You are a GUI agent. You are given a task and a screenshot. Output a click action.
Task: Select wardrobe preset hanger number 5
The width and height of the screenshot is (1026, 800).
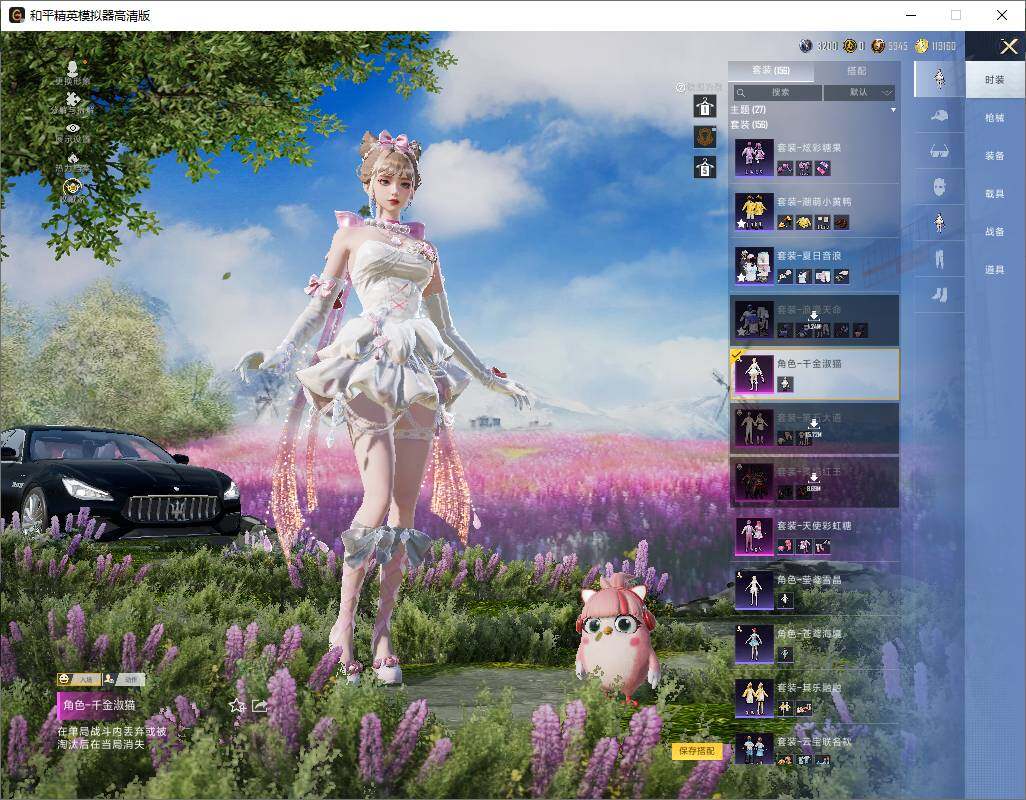pyautogui.click(x=704, y=167)
